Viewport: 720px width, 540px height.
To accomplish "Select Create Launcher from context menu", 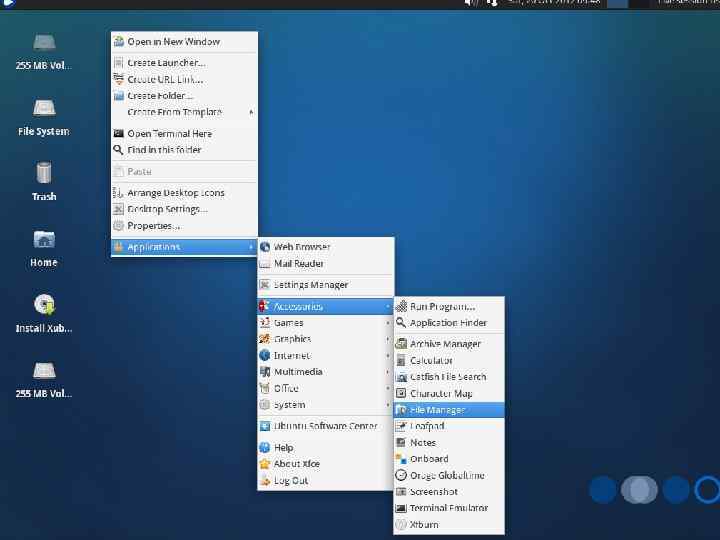I will [x=184, y=63].
